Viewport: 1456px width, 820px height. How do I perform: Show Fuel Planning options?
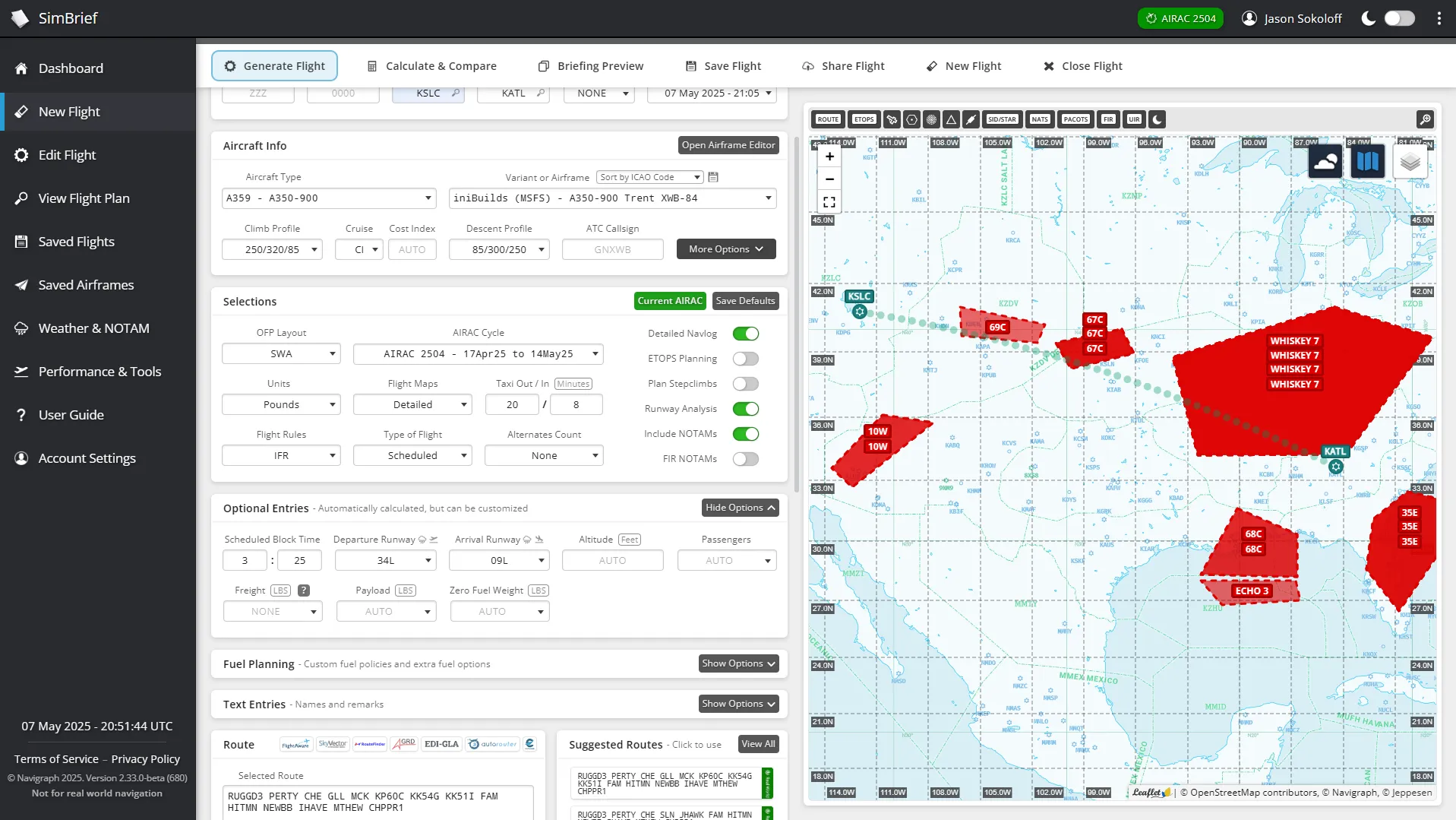738,663
